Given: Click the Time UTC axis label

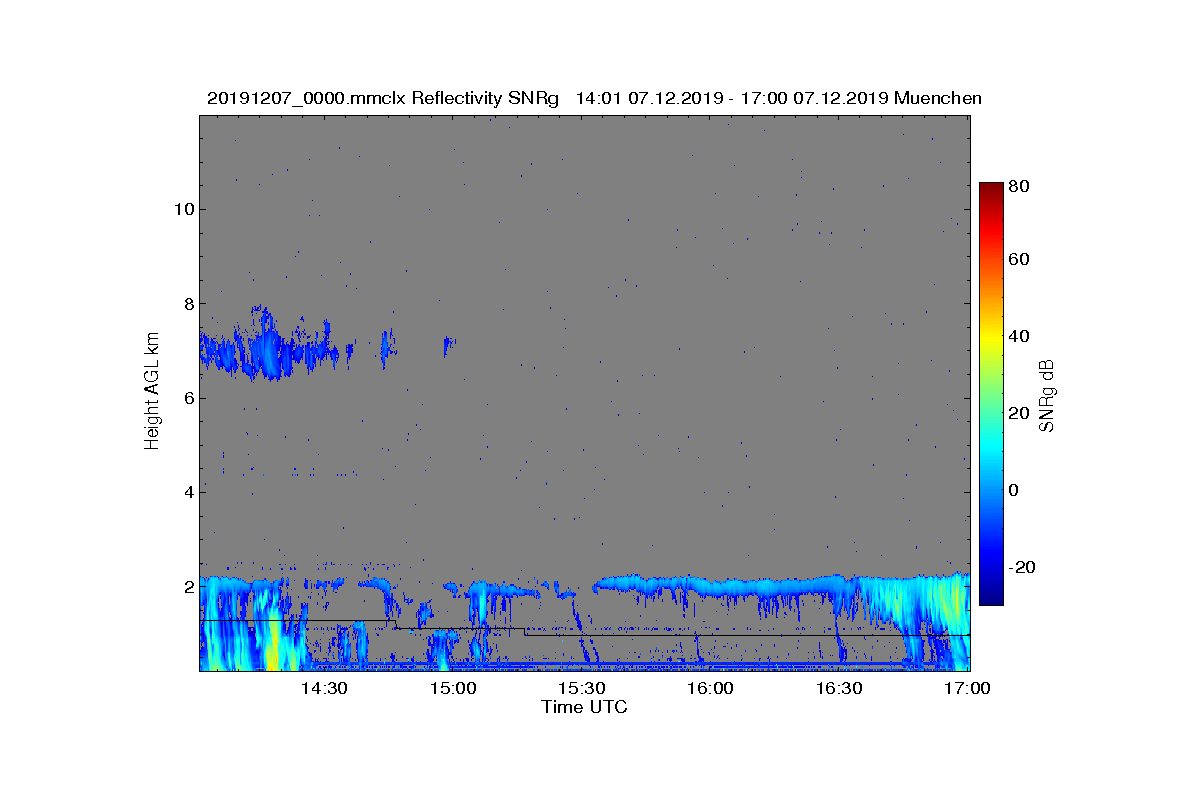Looking at the screenshot, I should [585, 707].
